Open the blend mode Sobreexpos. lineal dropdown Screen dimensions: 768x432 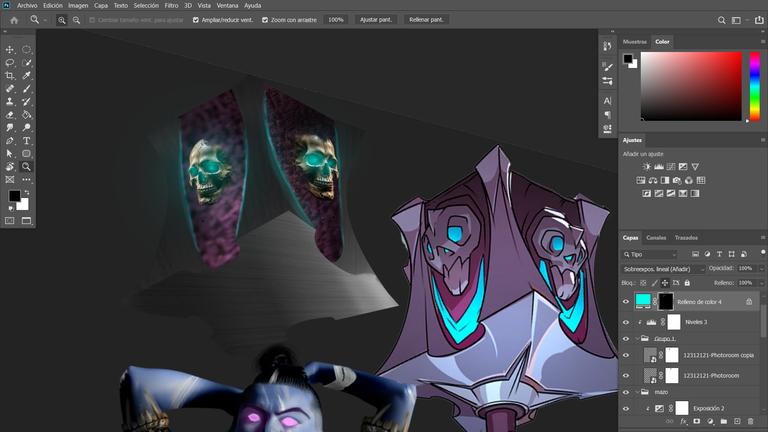pyautogui.click(x=663, y=269)
